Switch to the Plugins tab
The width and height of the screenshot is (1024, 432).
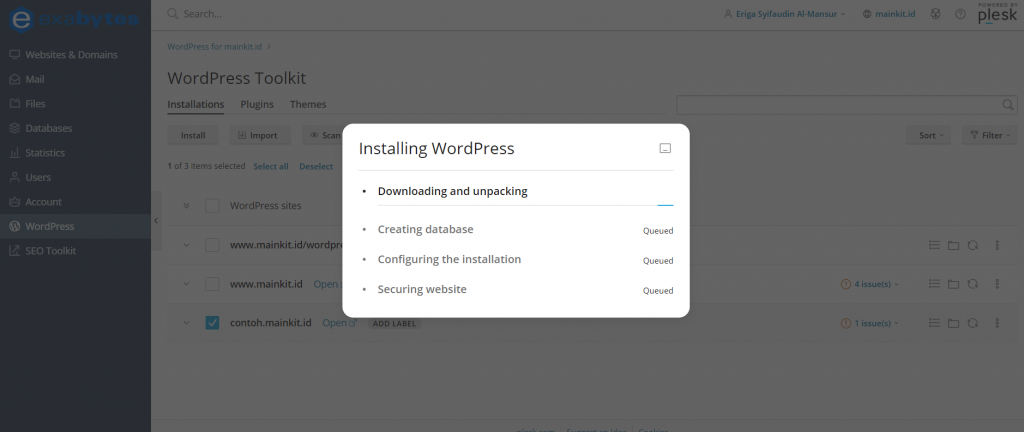coord(257,104)
